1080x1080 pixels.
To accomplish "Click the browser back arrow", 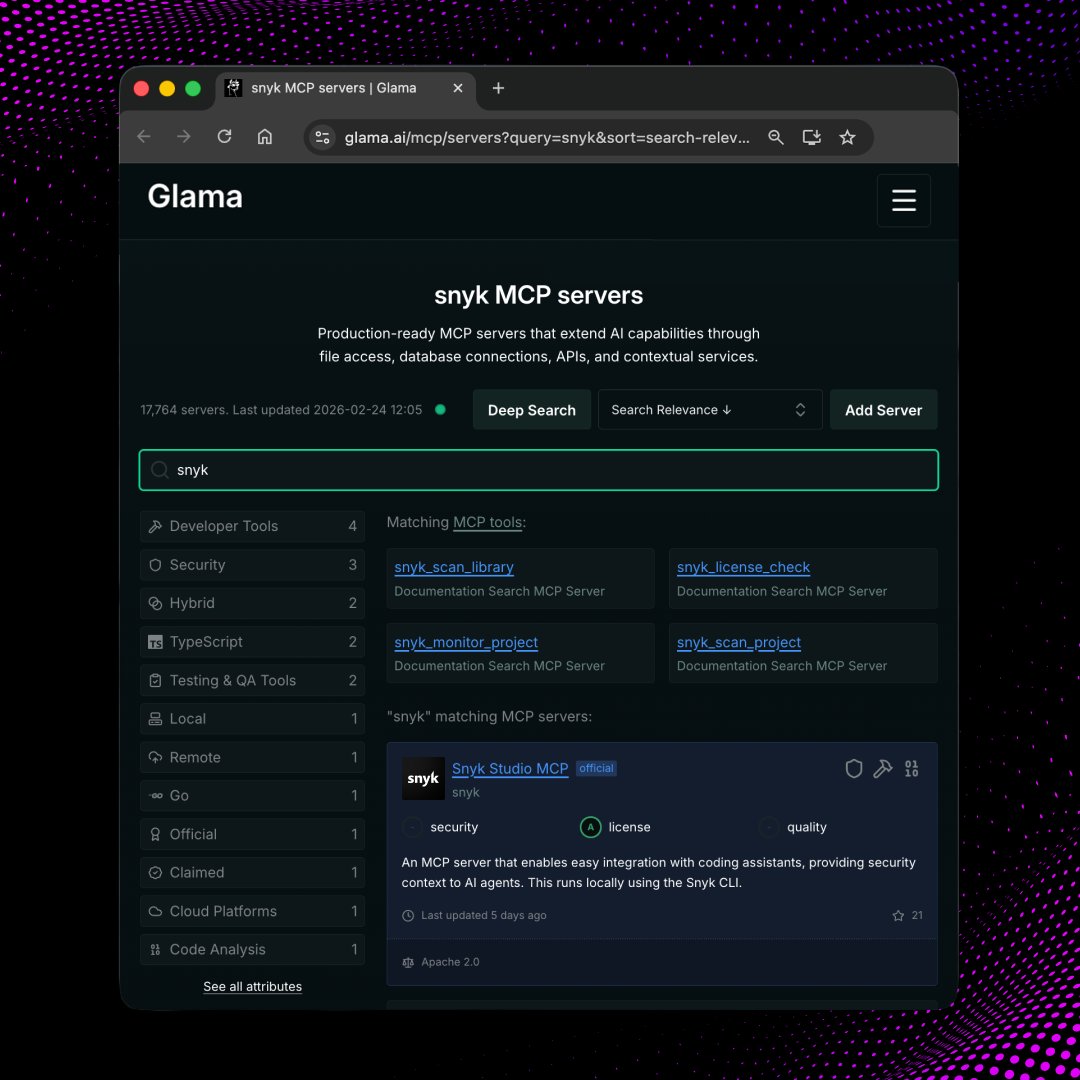I will point(144,136).
